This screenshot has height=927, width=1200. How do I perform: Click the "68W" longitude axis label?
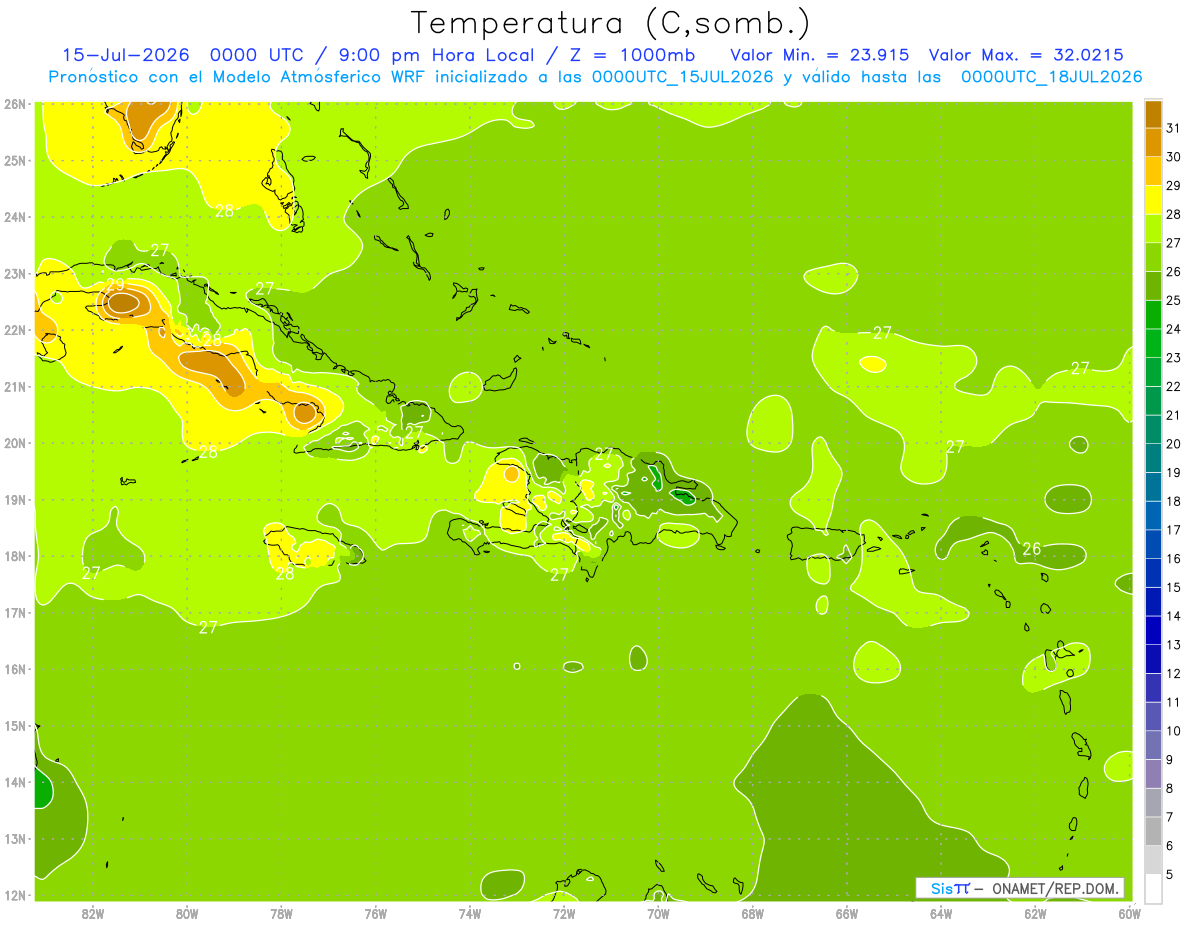click(x=753, y=913)
